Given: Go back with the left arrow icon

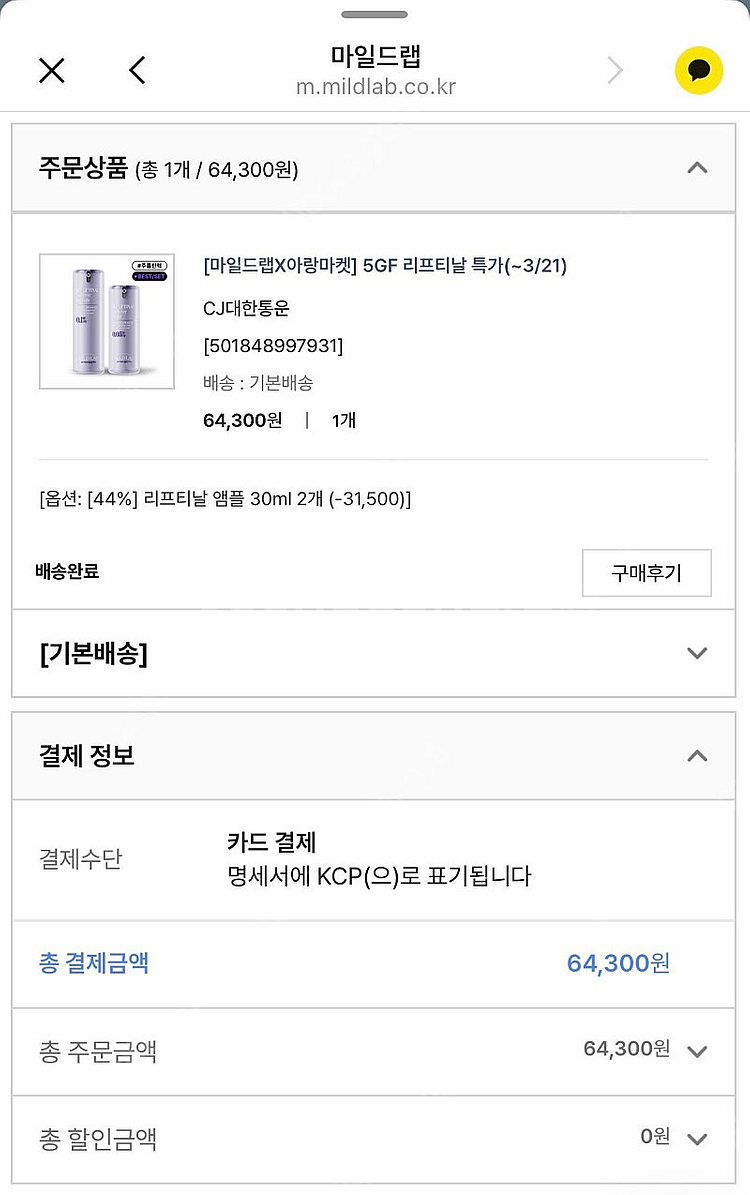Looking at the screenshot, I should [137, 70].
